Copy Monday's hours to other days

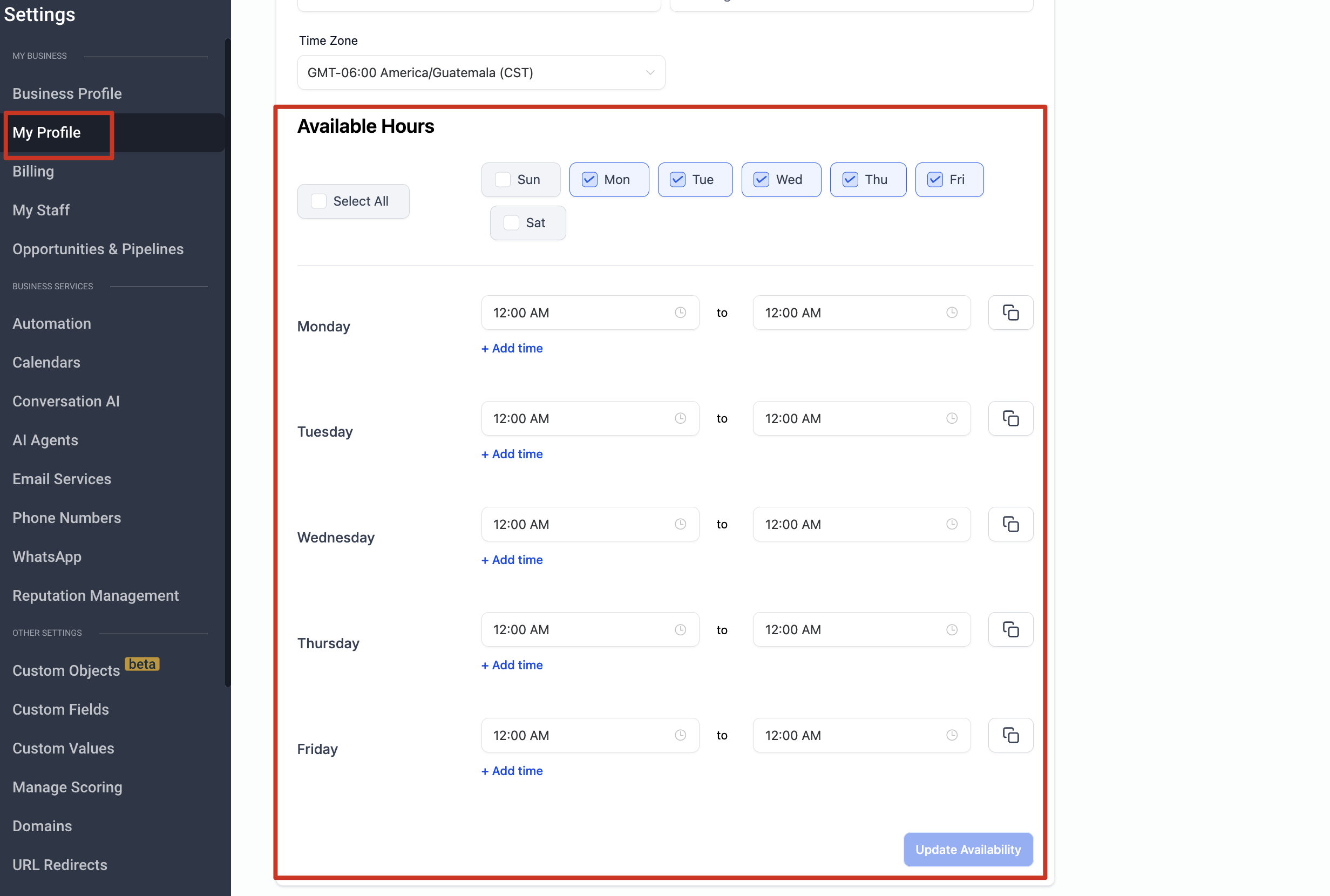tap(1010, 313)
